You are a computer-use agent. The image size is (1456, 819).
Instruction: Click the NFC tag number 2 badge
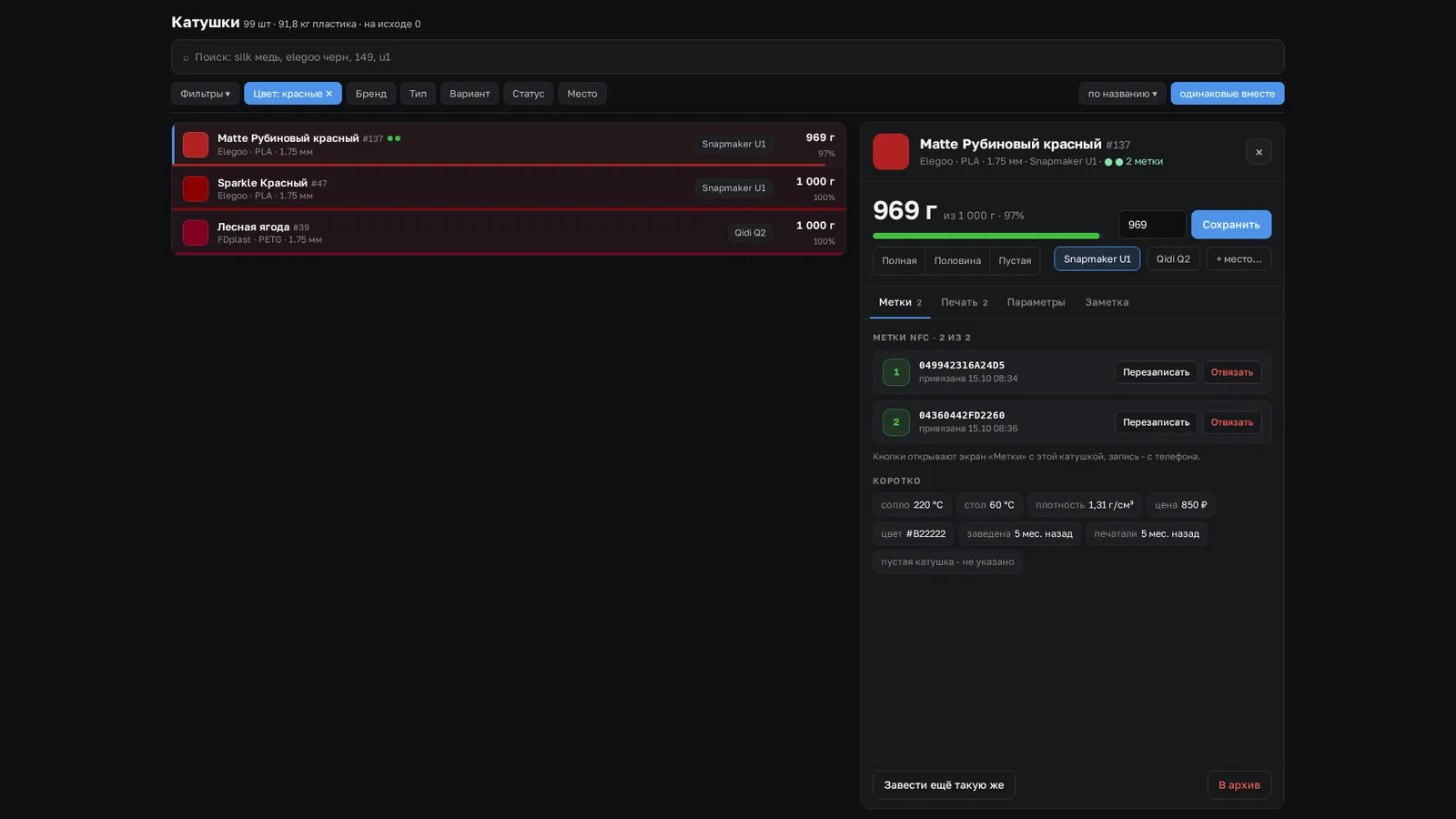coord(896,422)
